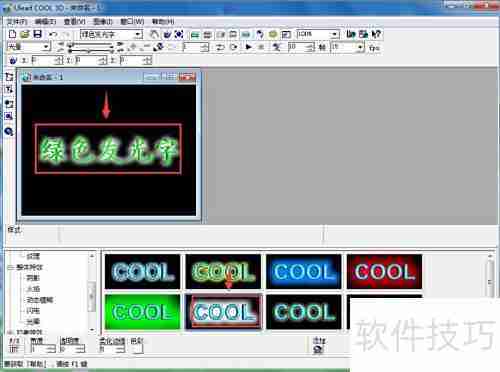Open the 文件(F) menu
Screen dimensions: 500x372
(17, 22)
